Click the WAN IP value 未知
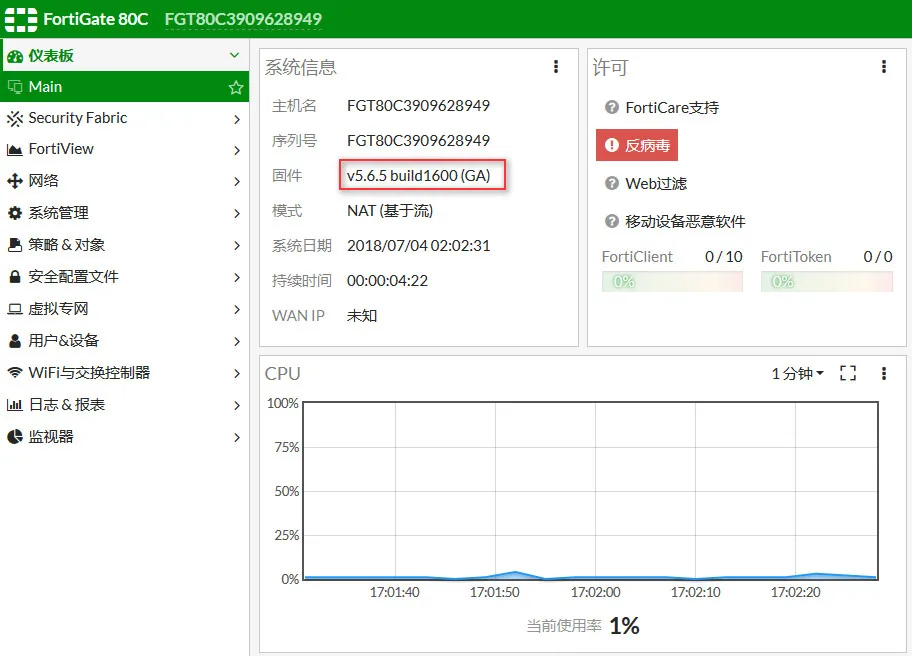 pos(362,316)
